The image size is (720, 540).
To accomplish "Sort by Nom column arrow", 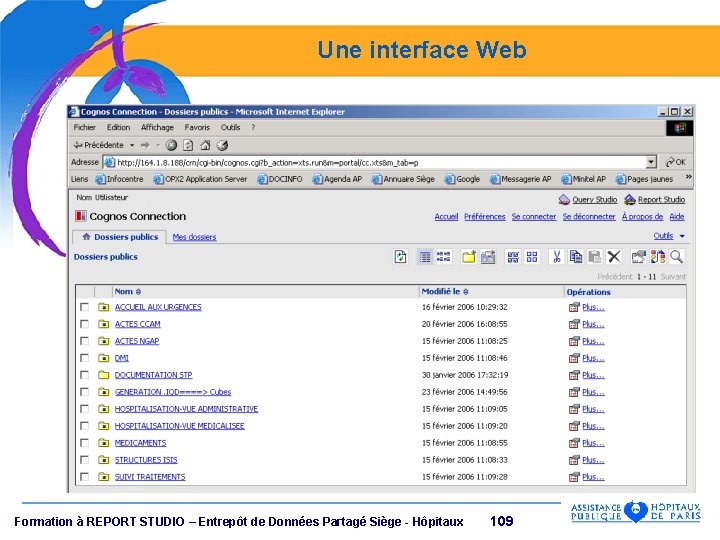I will pyautogui.click(x=139, y=292).
